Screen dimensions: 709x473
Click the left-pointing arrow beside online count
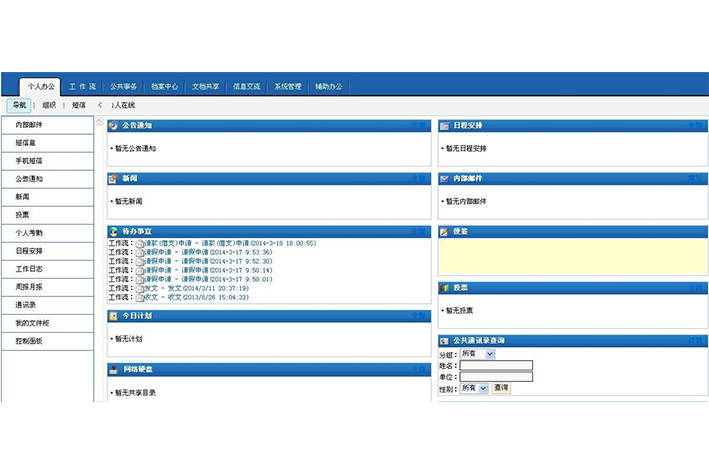[x=99, y=105]
